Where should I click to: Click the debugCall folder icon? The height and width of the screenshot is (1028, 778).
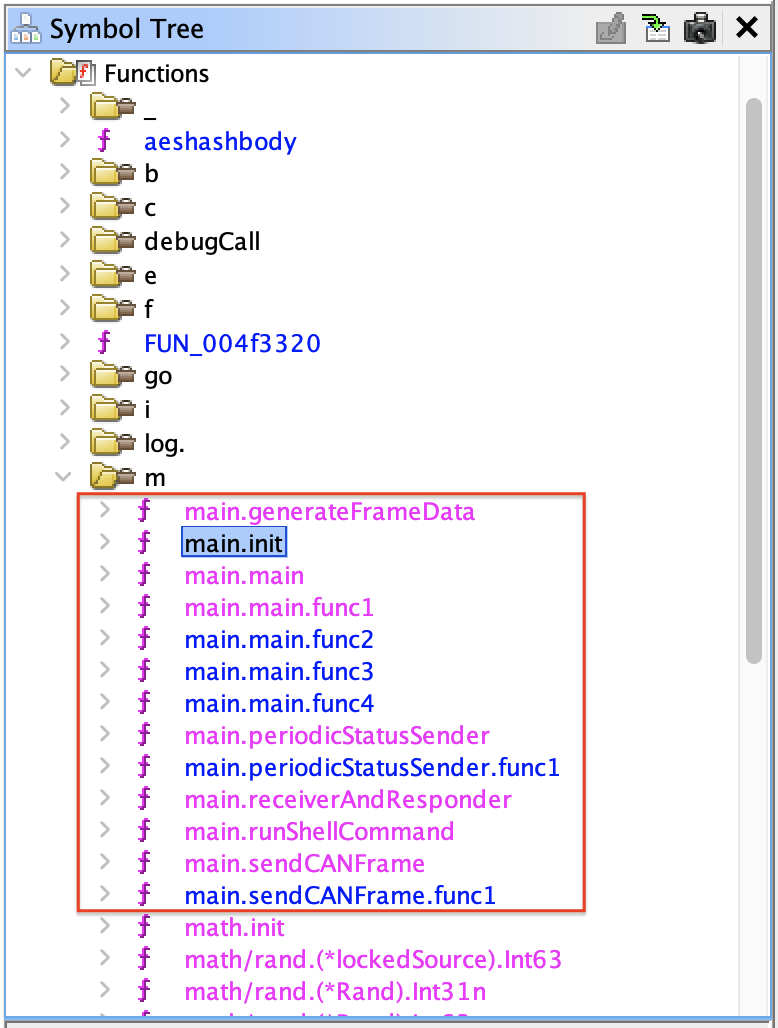coord(113,241)
